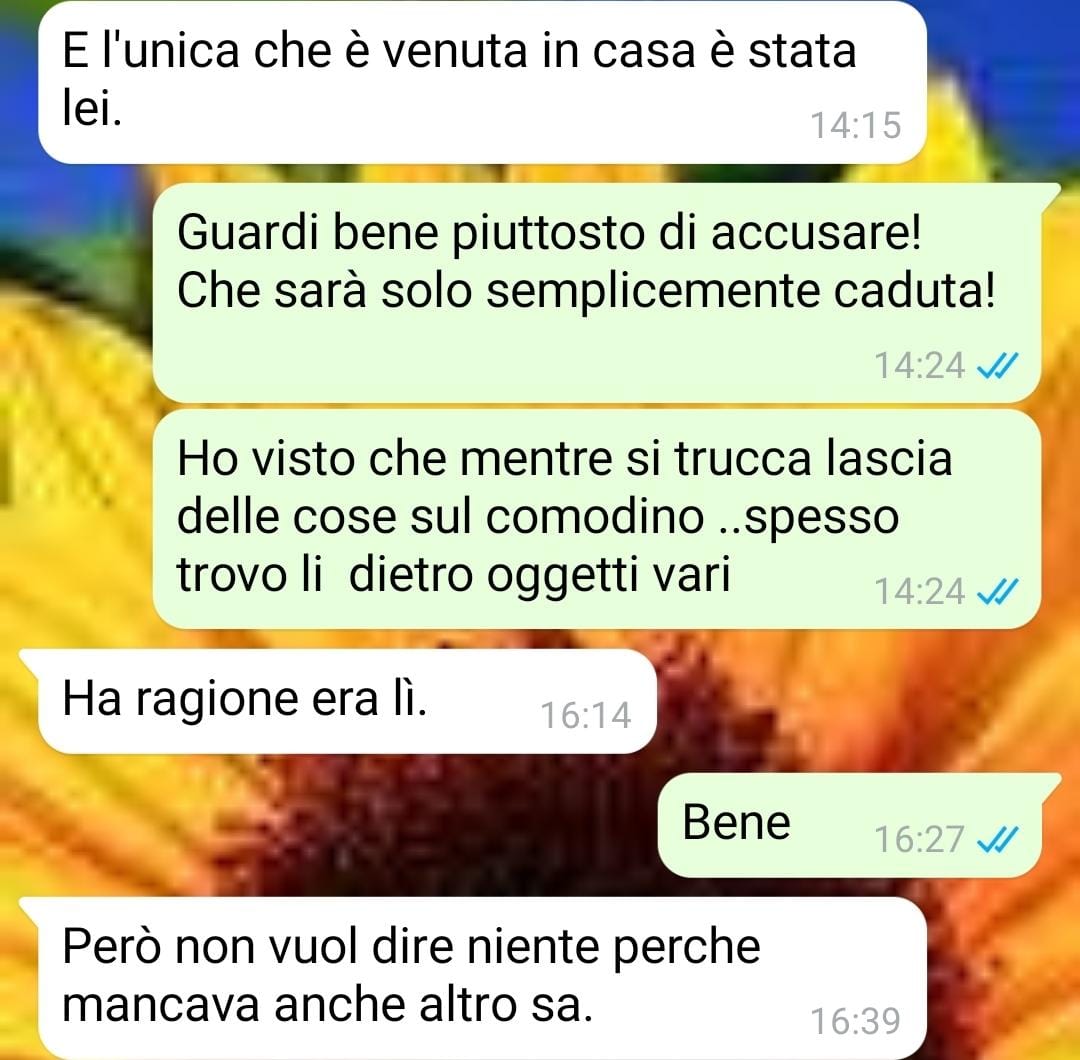This screenshot has height=1060, width=1080.
Task: Tap the text "trovo li dietro oggetti vari"
Action: (453, 575)
